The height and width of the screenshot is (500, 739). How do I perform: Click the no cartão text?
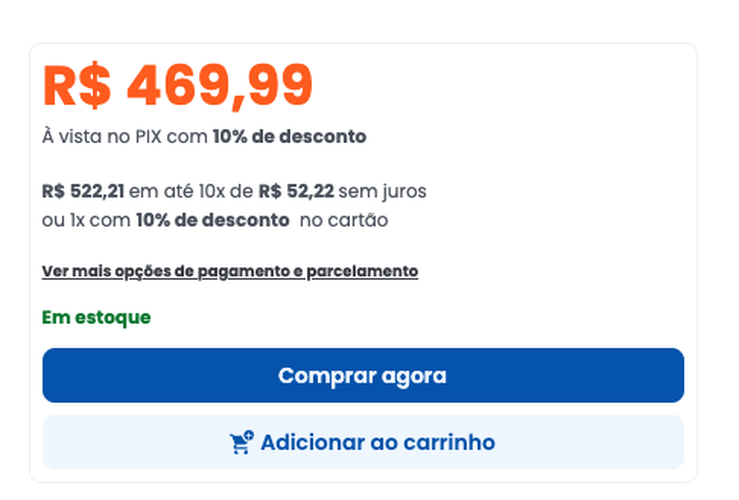click(344, 220)
